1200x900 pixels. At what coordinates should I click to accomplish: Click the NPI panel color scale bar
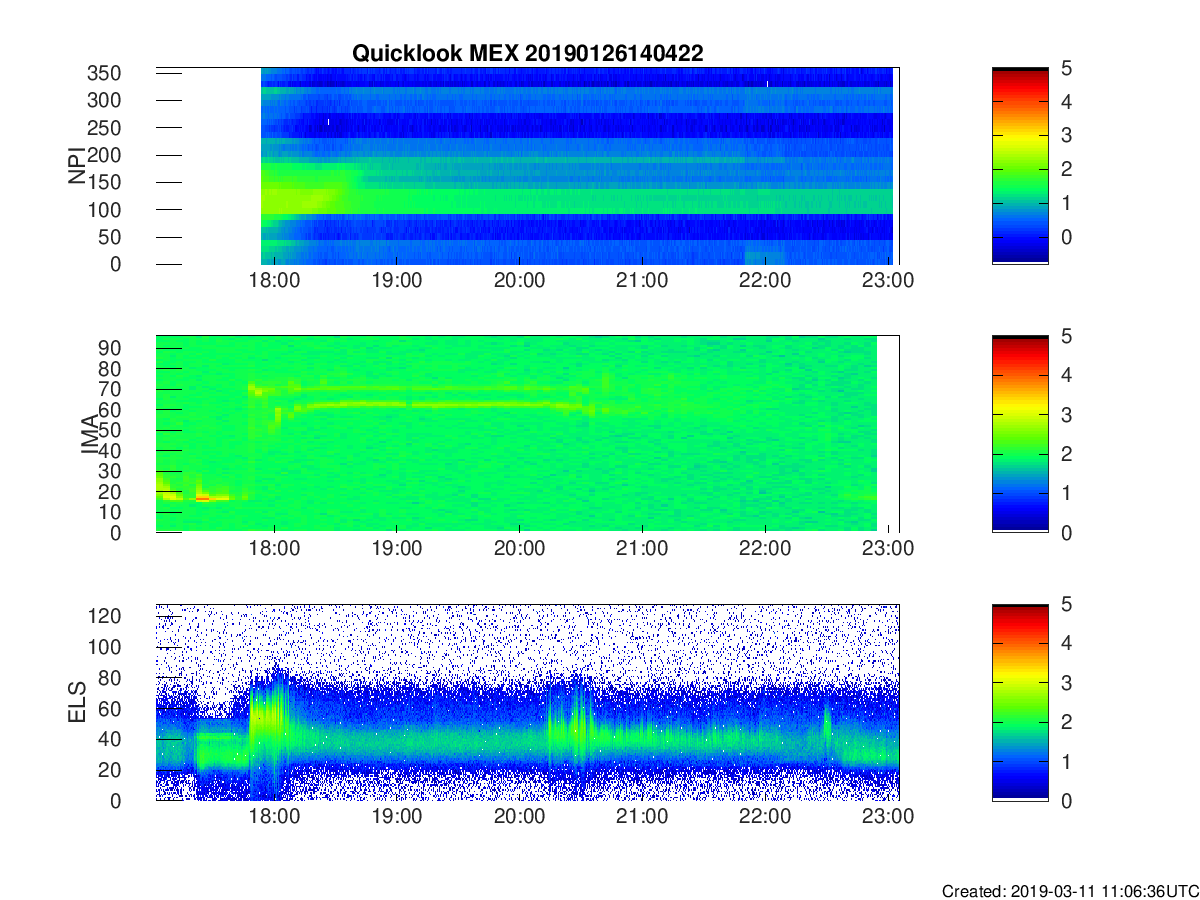pyautogui.click(x=1020, y=166)
